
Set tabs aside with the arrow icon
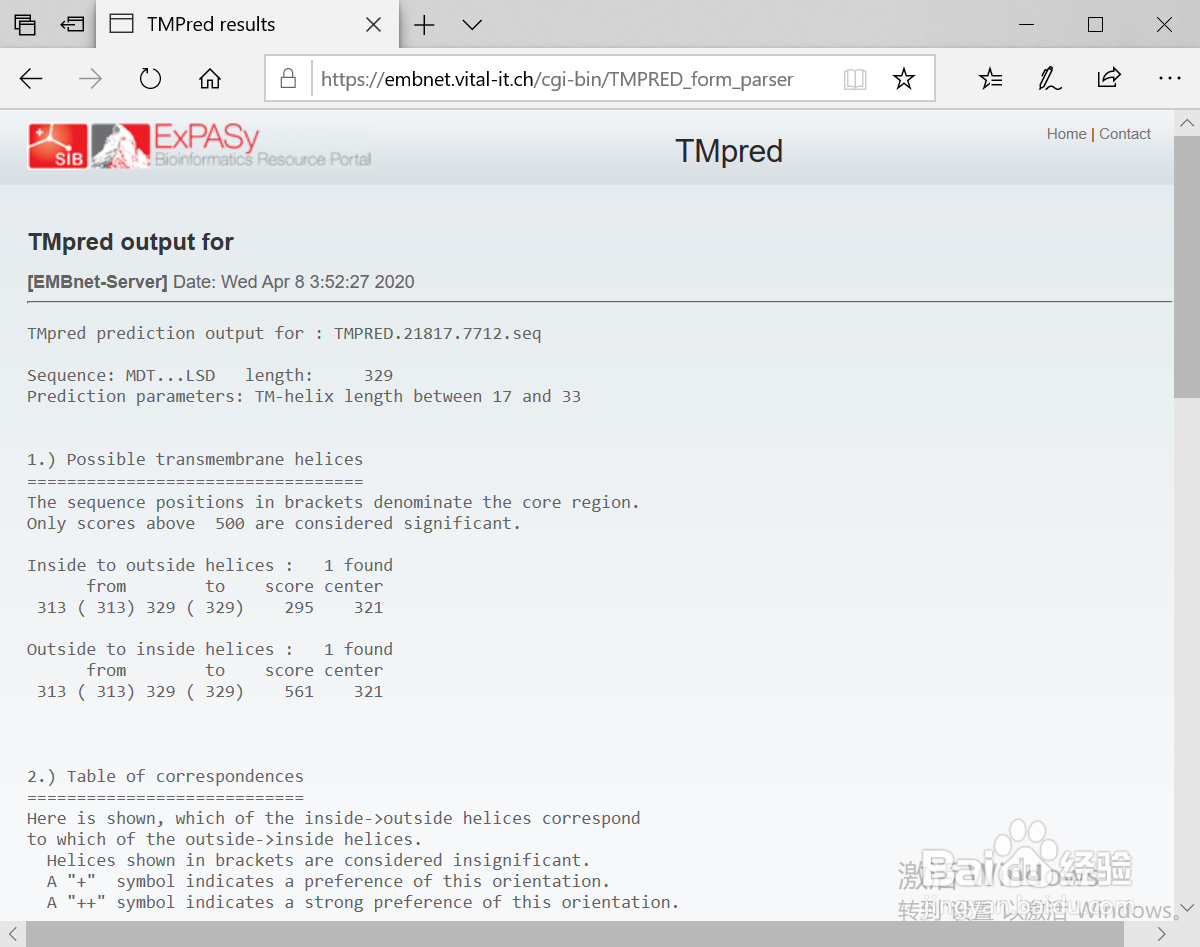[72, 24]
